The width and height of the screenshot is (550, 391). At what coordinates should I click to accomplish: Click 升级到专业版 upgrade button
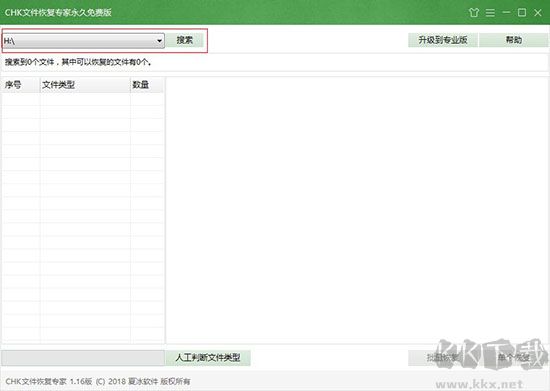tap(443, 40)
